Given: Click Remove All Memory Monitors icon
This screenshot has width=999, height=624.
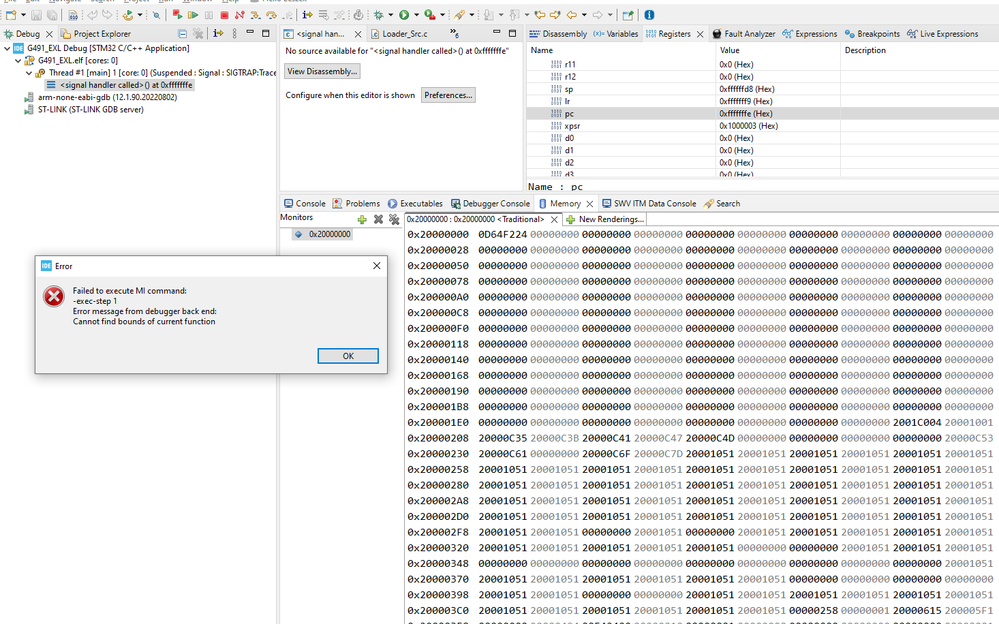Looking at the screenshot, I should 394,219.
